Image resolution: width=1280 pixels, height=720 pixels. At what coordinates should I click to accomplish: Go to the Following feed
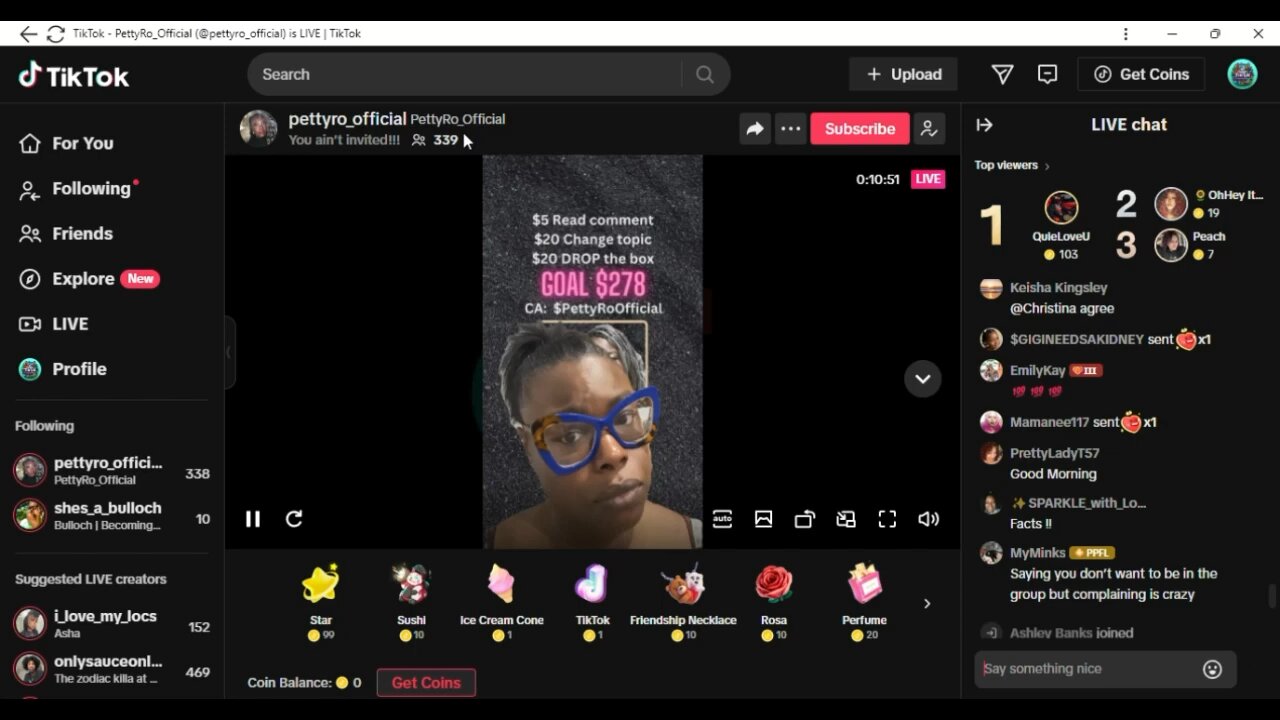click(x=78, y=189)
